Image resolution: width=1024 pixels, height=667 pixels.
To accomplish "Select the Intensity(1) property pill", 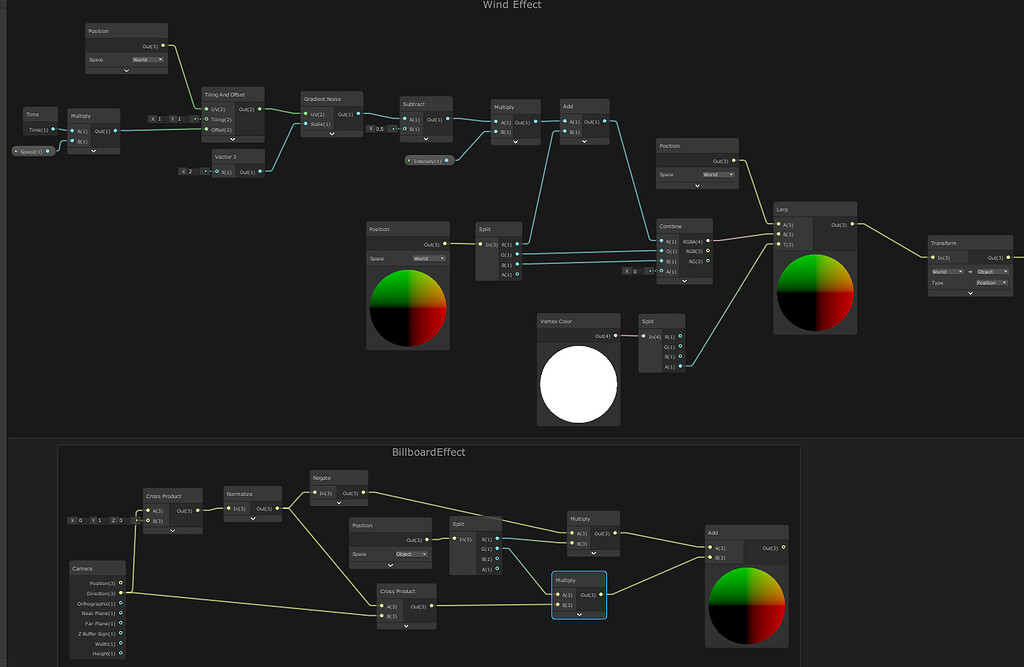I will [428, 159].
